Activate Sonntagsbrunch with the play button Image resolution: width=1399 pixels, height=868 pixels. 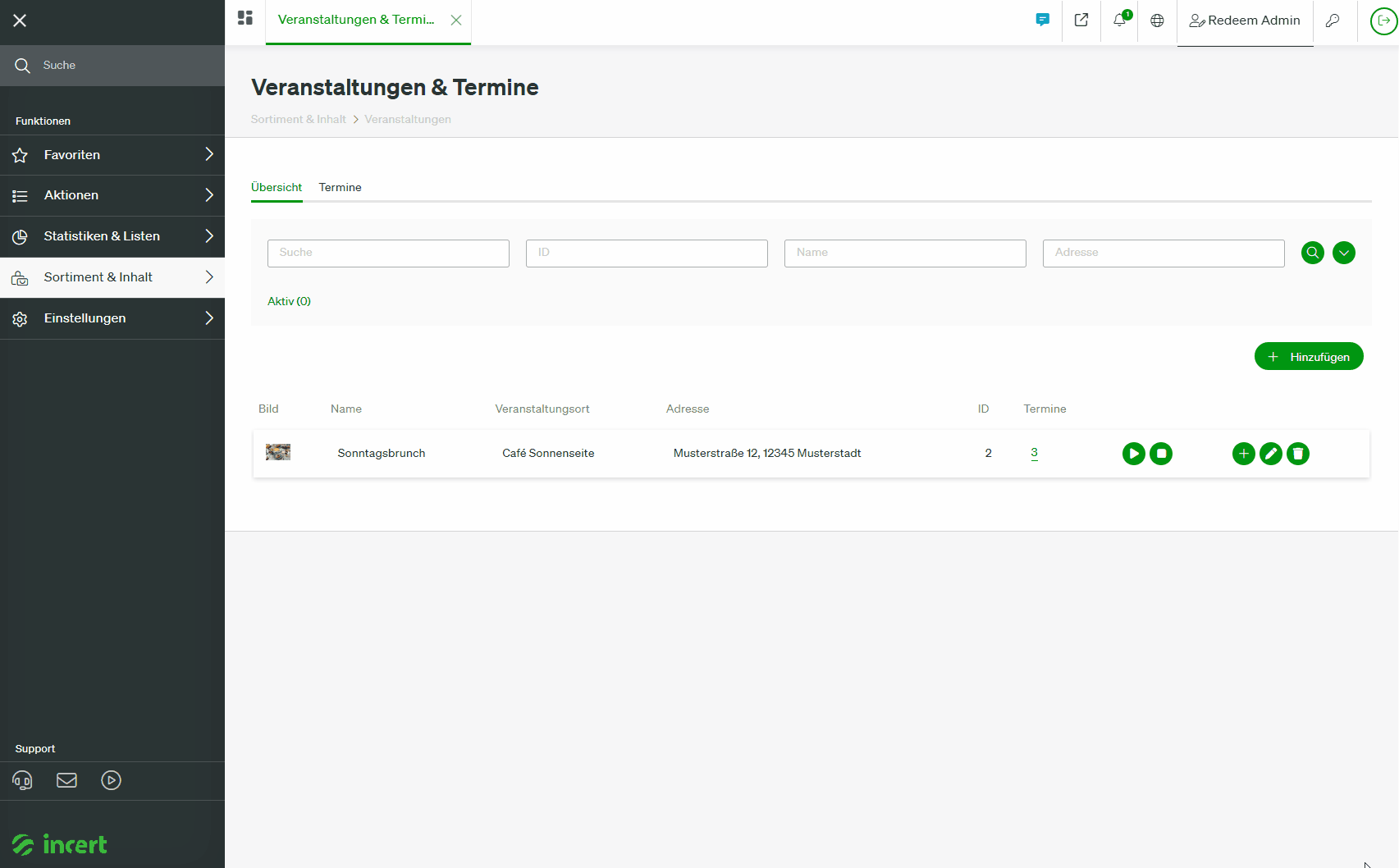click(x=1134, y=454)
